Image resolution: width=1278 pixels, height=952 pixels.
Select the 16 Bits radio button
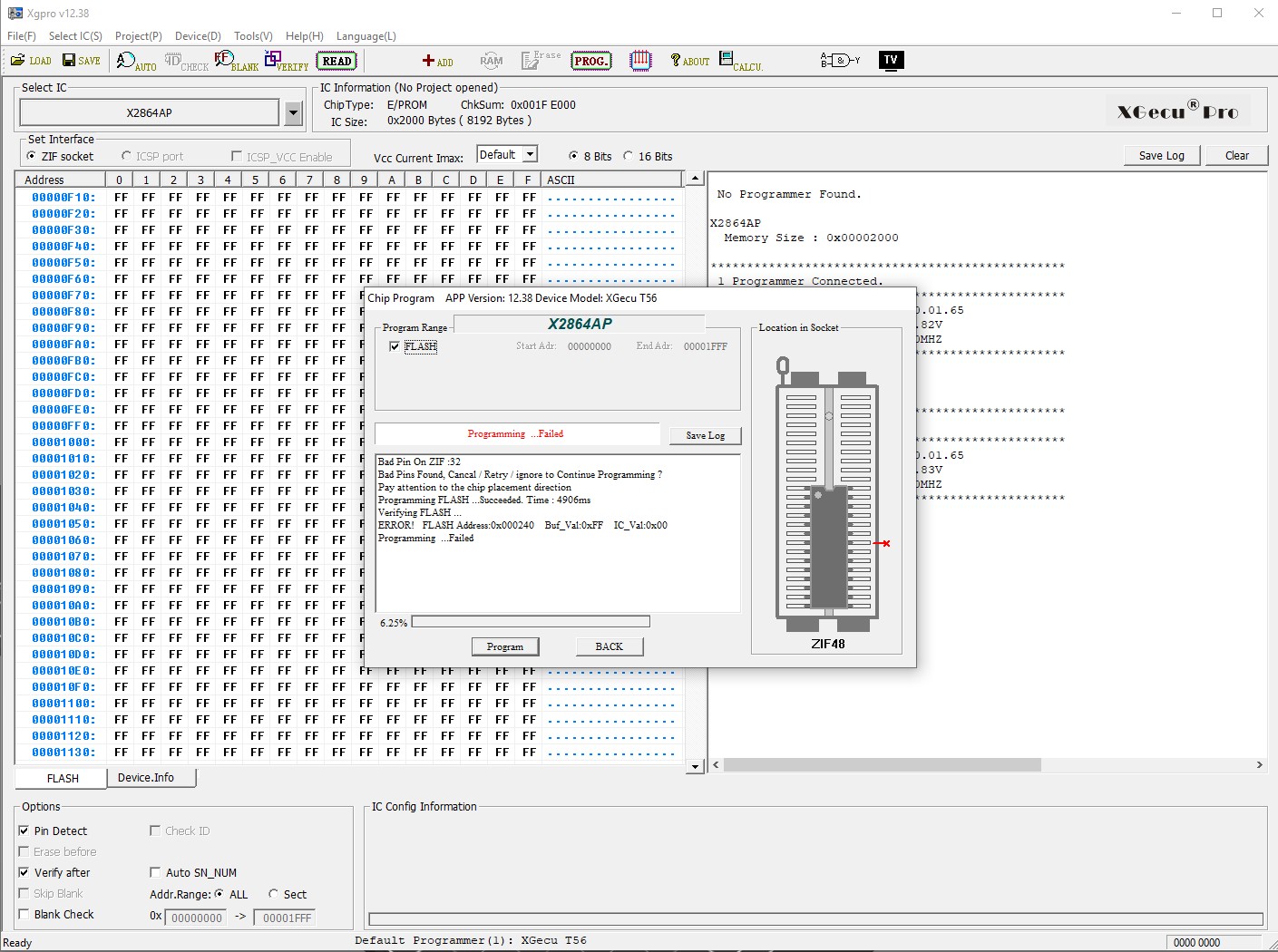click(629, 156)
